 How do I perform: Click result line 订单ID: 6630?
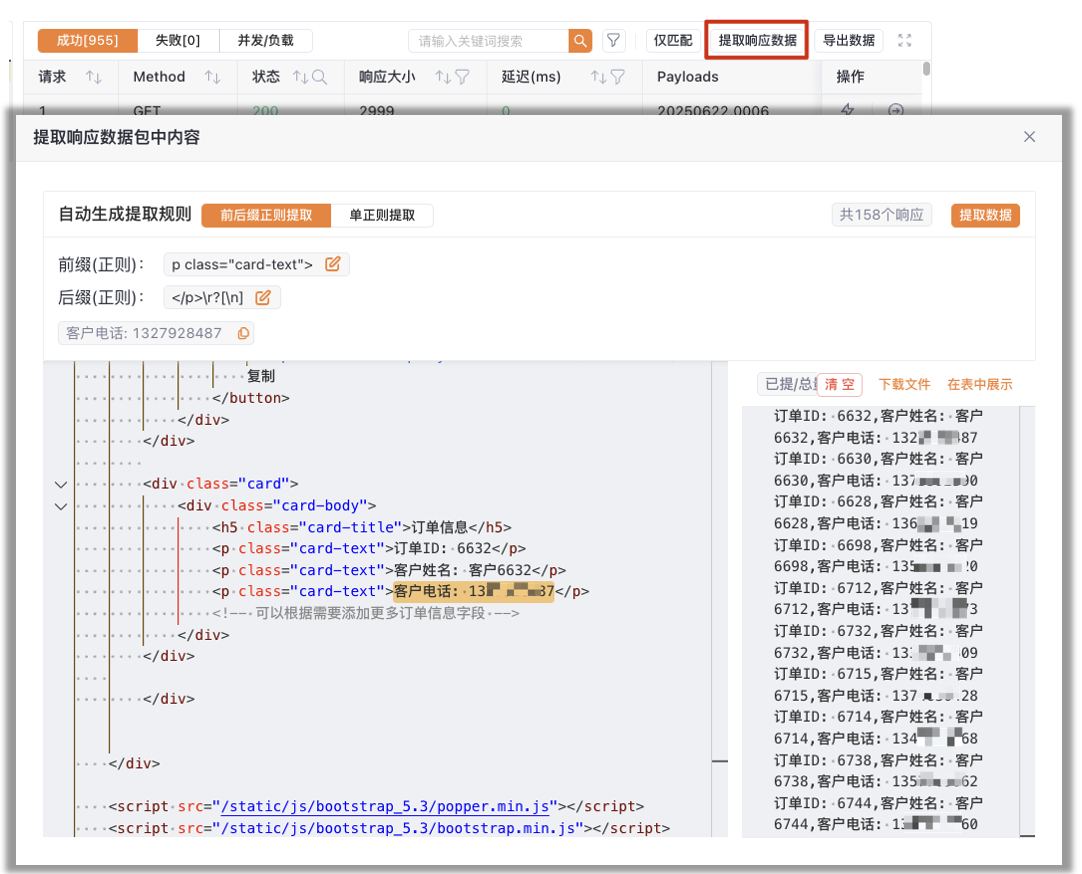878,459
